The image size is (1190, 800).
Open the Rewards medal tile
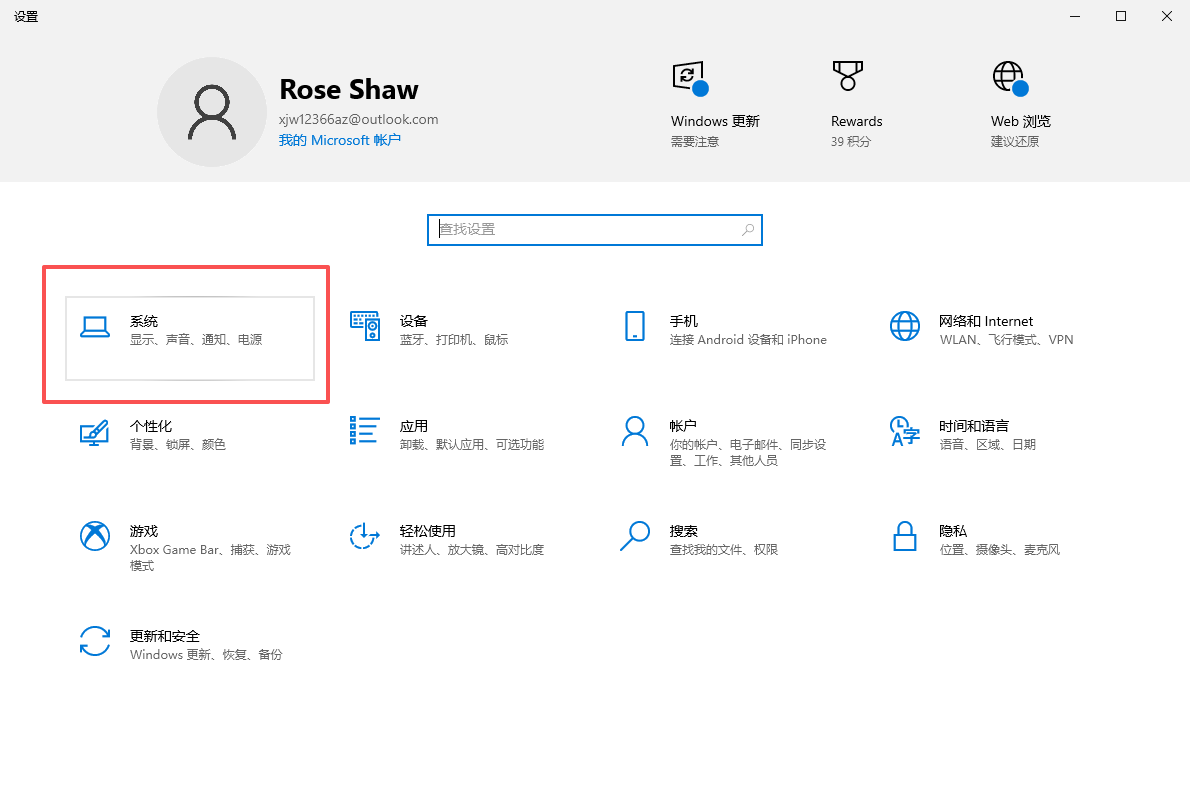point(856,105)
